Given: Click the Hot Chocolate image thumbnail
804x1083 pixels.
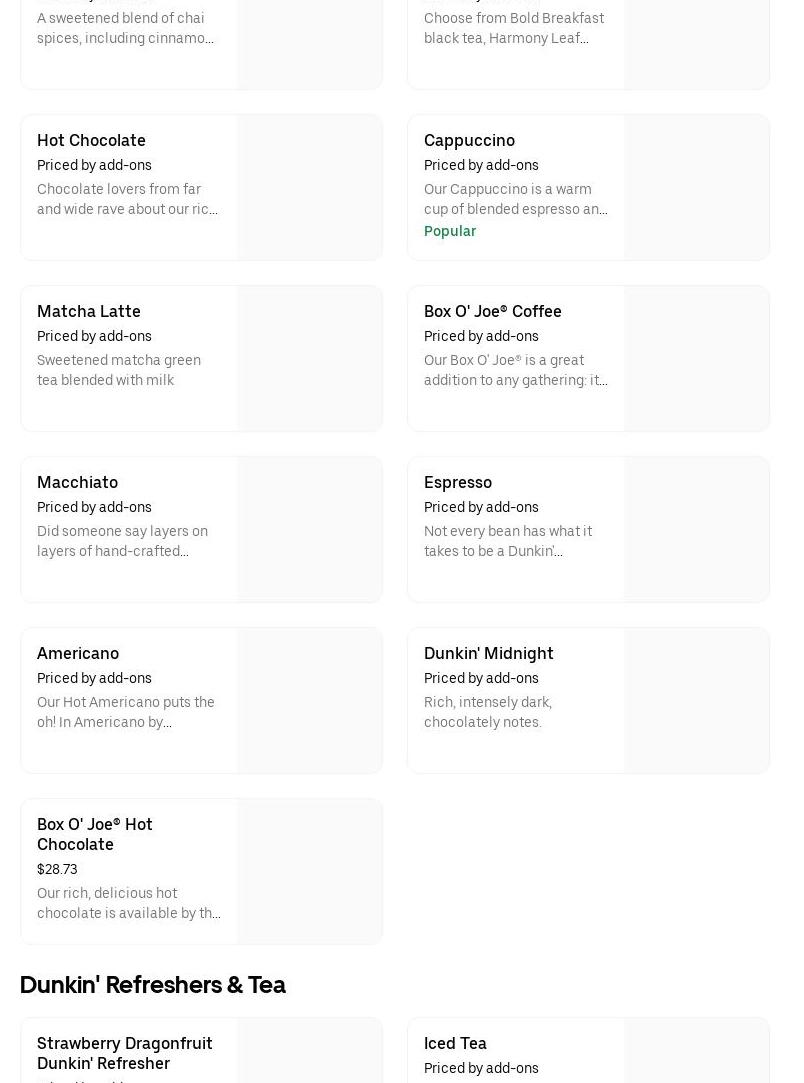Looking at the screenshot, I should pos(309,187).
